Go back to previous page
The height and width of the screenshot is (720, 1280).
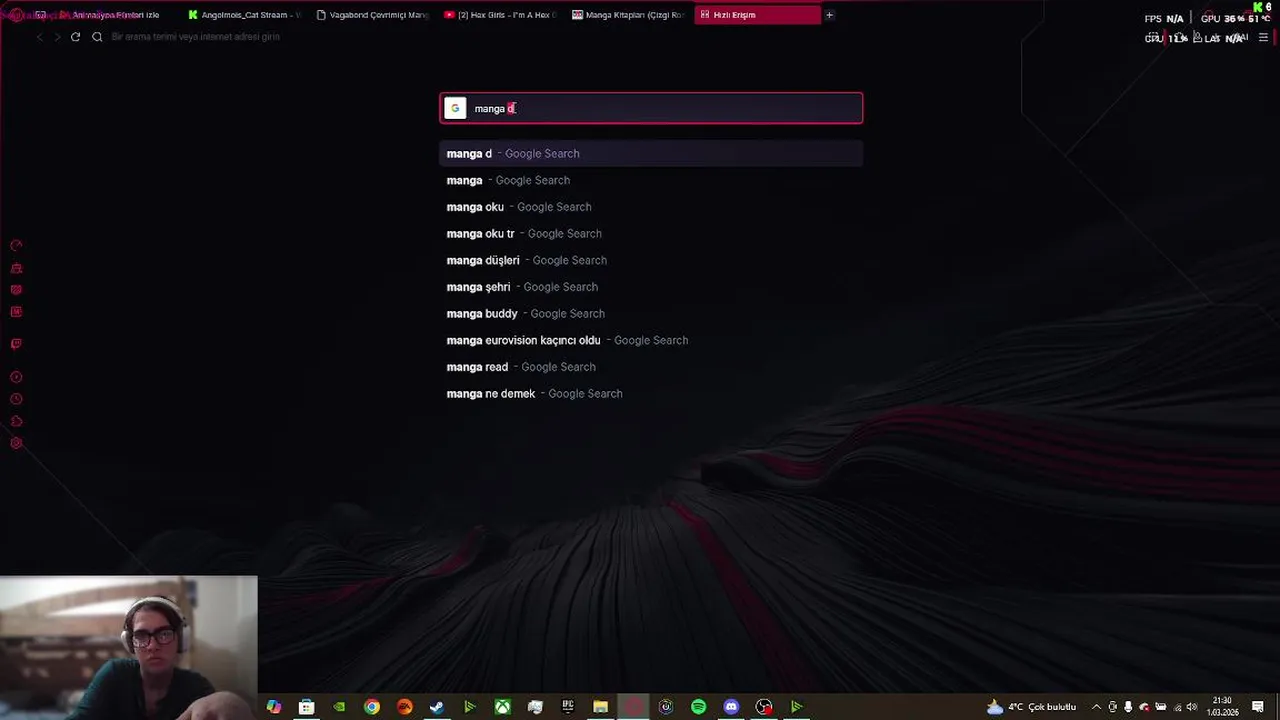point(39,37)
